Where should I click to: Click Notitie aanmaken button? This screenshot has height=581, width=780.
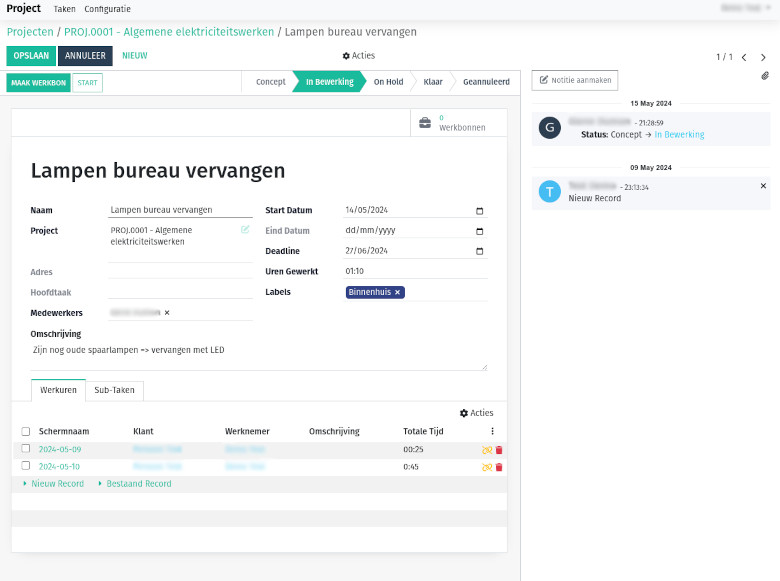pos(575,80)
